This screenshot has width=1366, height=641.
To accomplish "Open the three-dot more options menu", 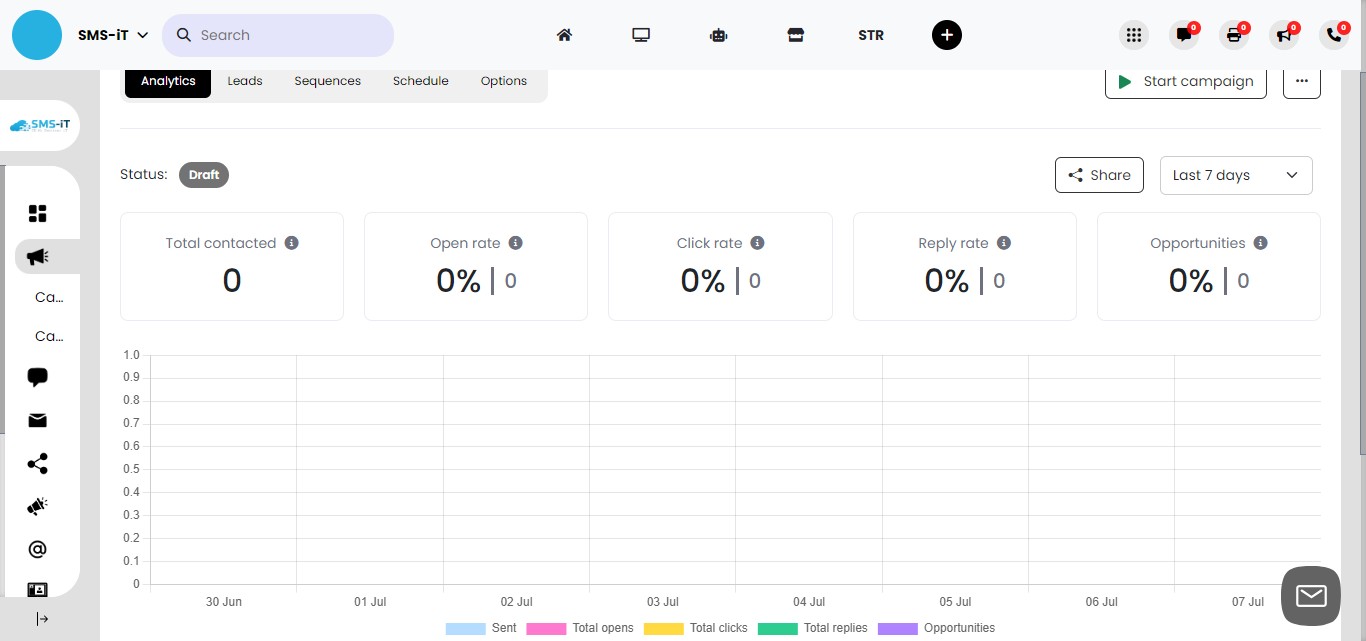I will coord(1301,81).
